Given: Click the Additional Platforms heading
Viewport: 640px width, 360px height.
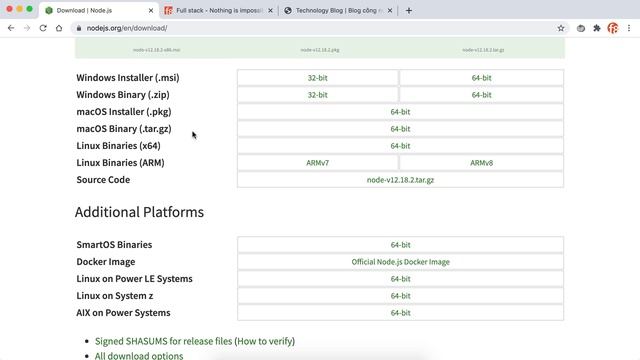Looking at the screenshot, I should coord(139,212).
